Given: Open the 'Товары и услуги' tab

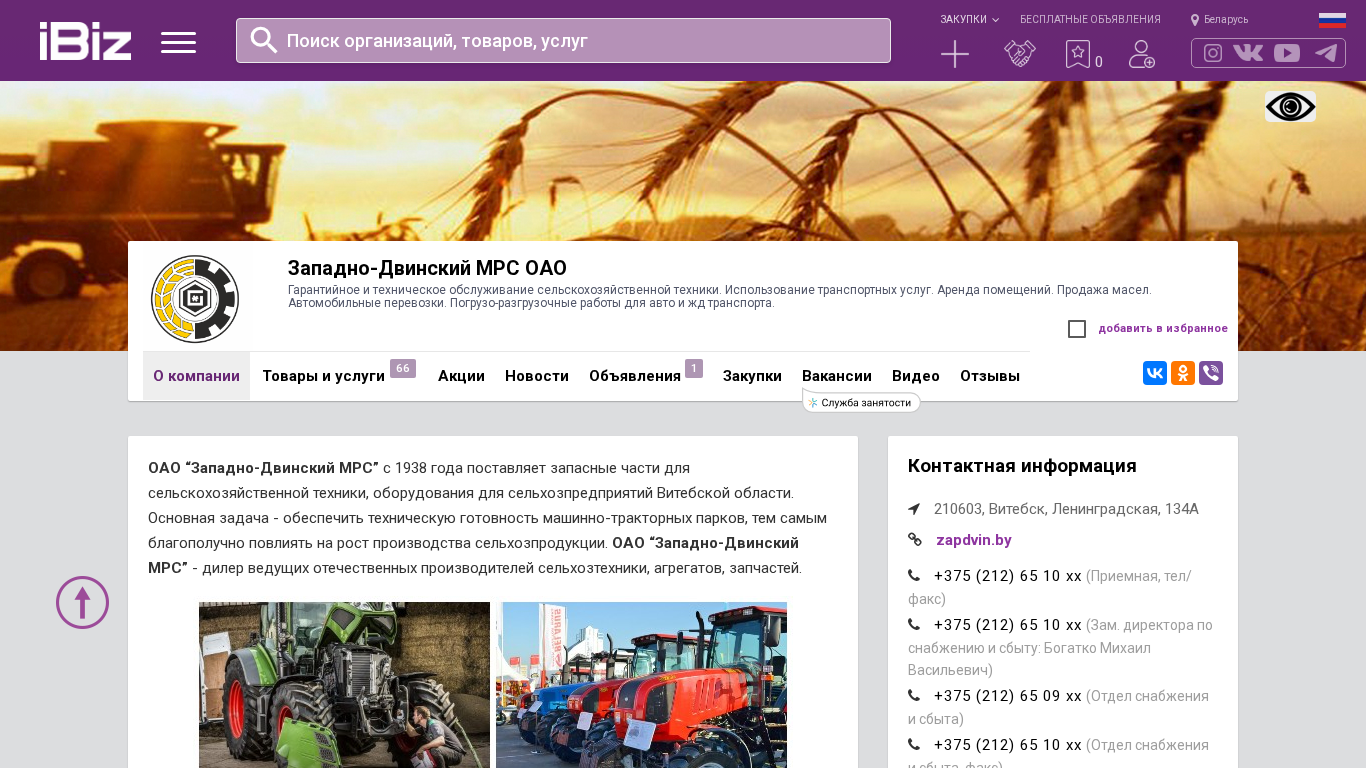Looking at the screenshot, I should tap(323, 376).
